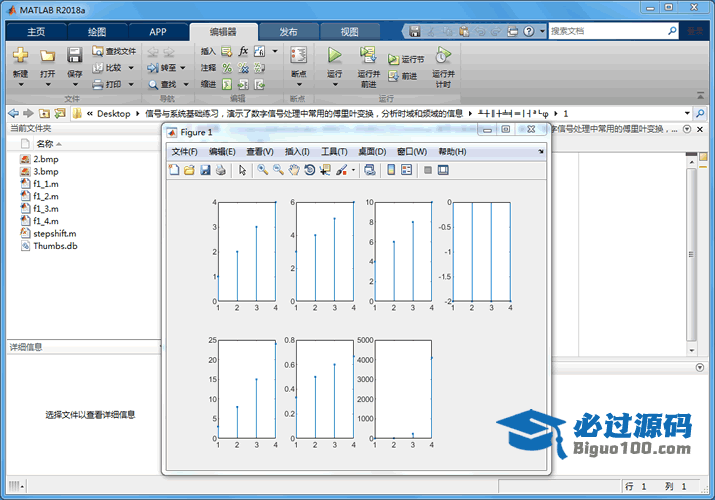The image size is (715, 500).
Task: Click Desktop in the address path
Action: pos(114,113)
